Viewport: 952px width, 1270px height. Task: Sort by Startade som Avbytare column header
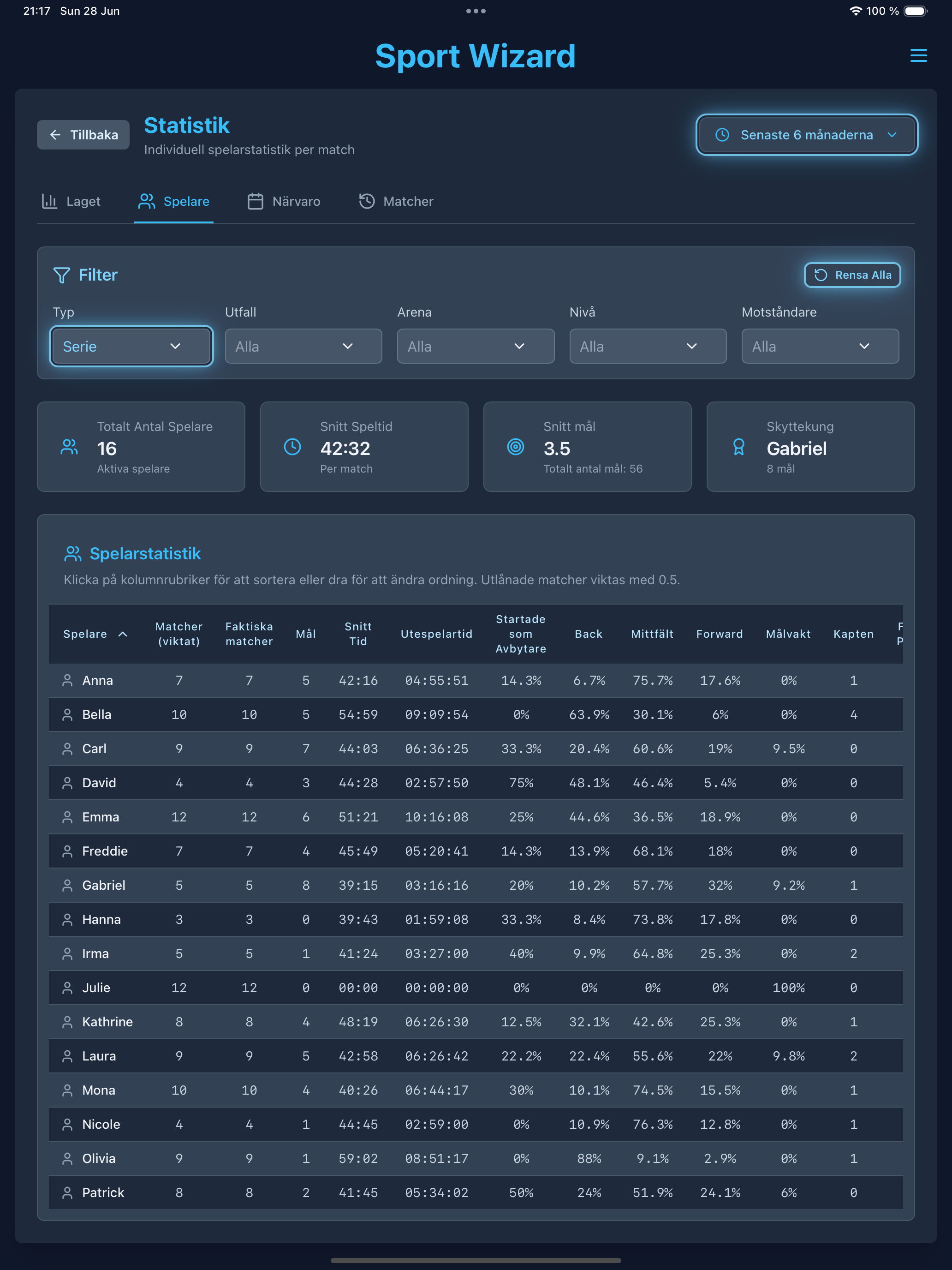521,635
